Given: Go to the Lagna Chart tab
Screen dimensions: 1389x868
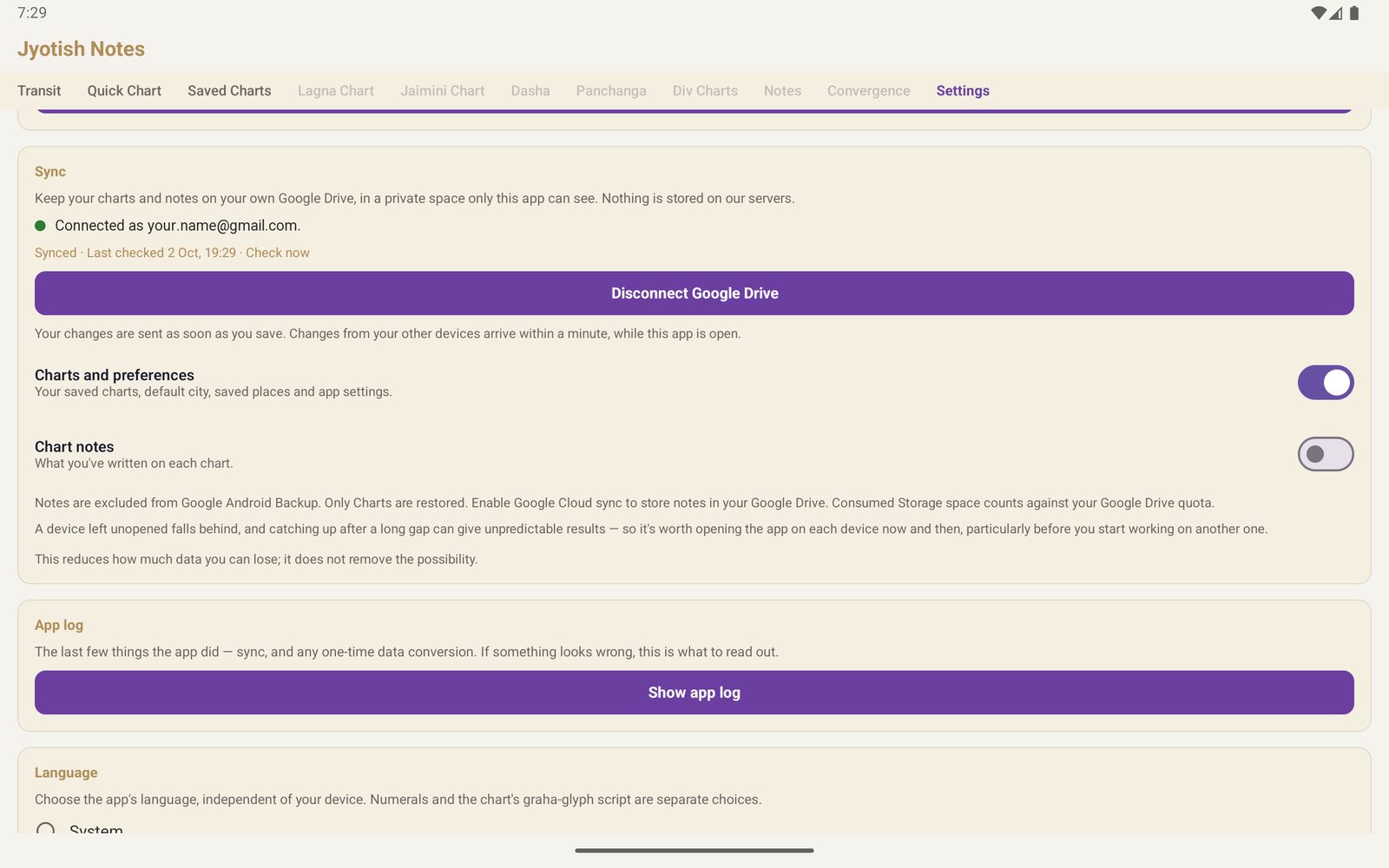Looking at the screenshot, I should coord(336,90).
